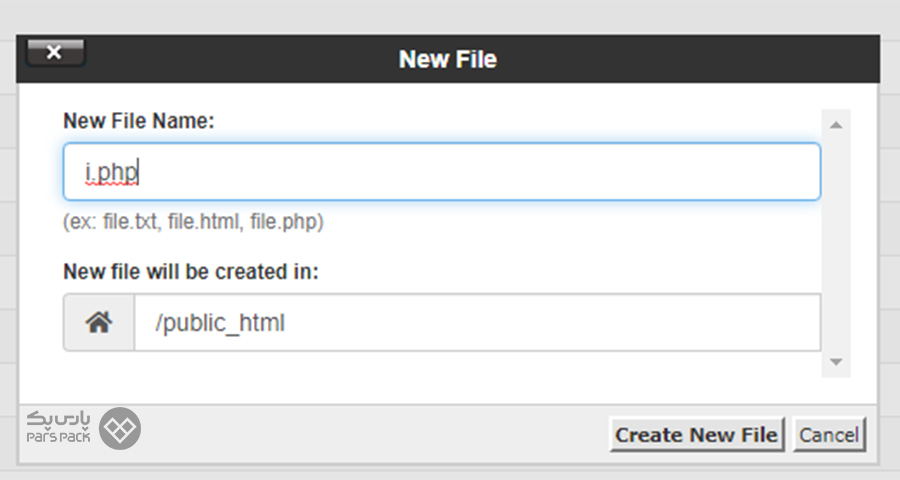Image resolution: width=900 pixels, height=480 pixels.
Task: Click the scrollbar down arrow
Action: [x=836, y=362]
